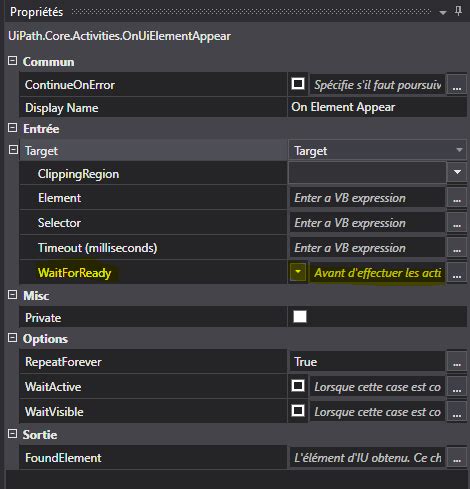Toggle the WaitVisible checkbox
Viewport: 470px width, 489px height.
click(298, 411)
